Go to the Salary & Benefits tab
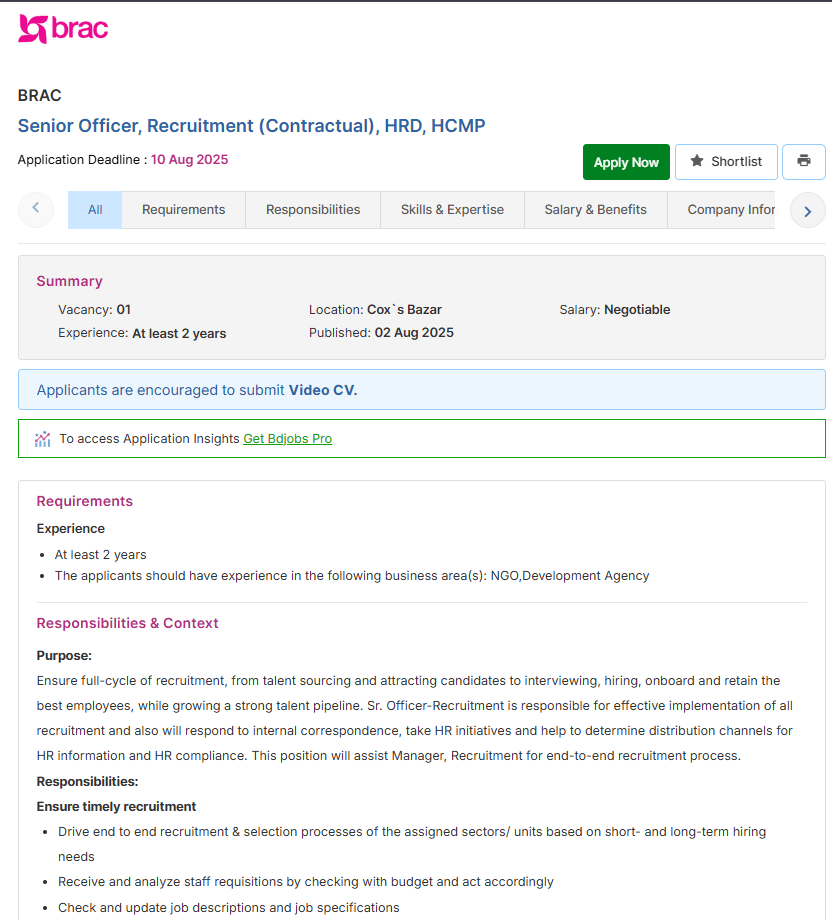This screenshot has height=920, width=832. click(x=596, y=209)
